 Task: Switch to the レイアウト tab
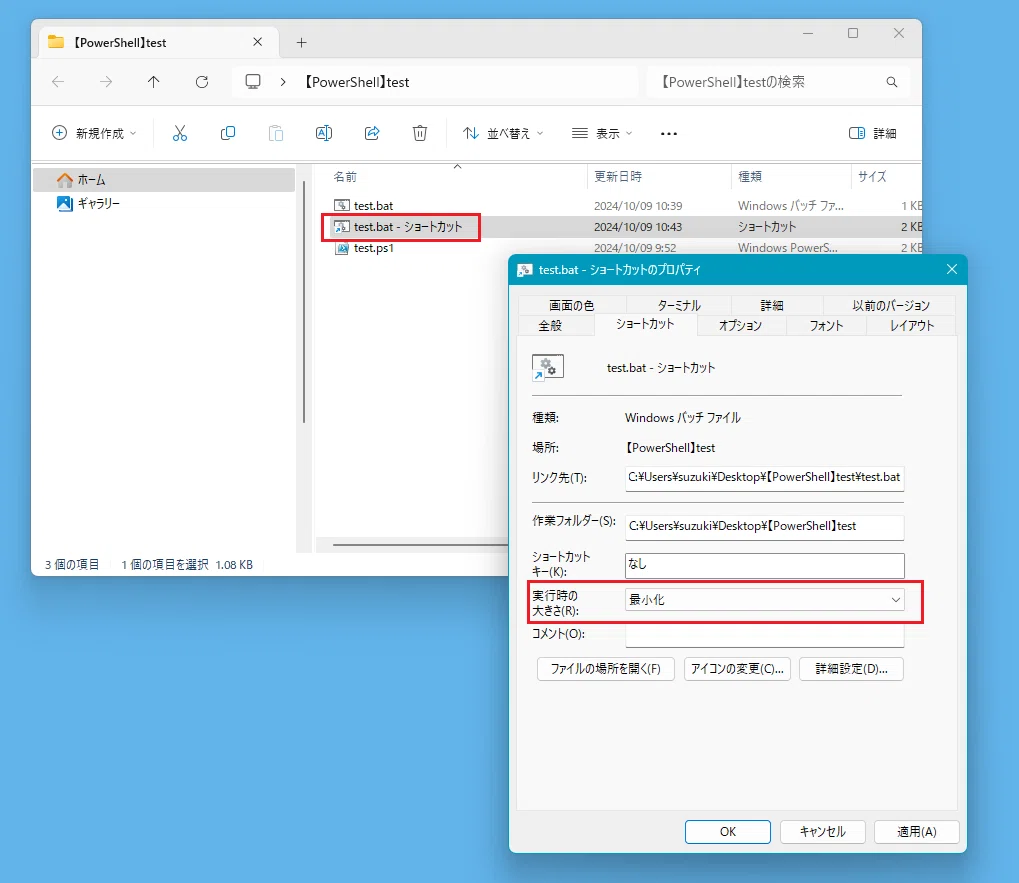click(912, 326)
